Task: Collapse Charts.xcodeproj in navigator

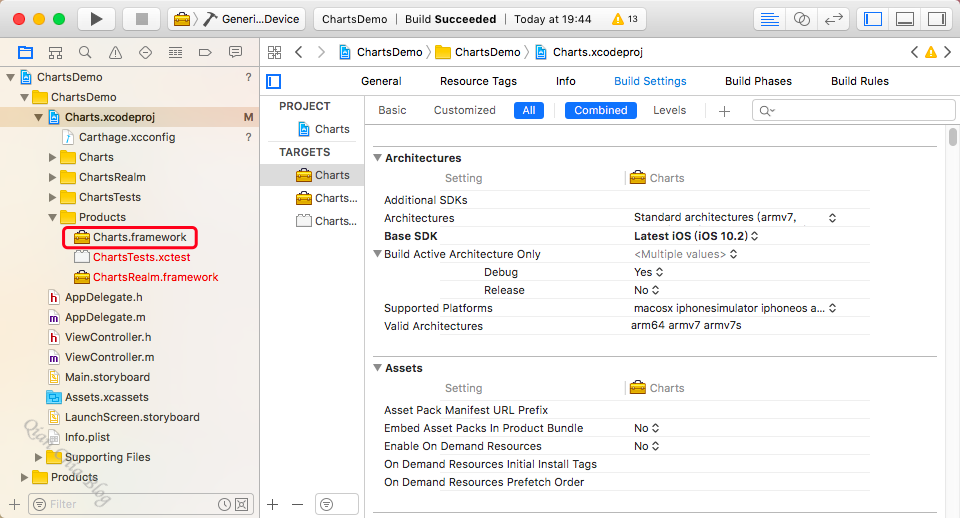Action: tap(39, 117)
